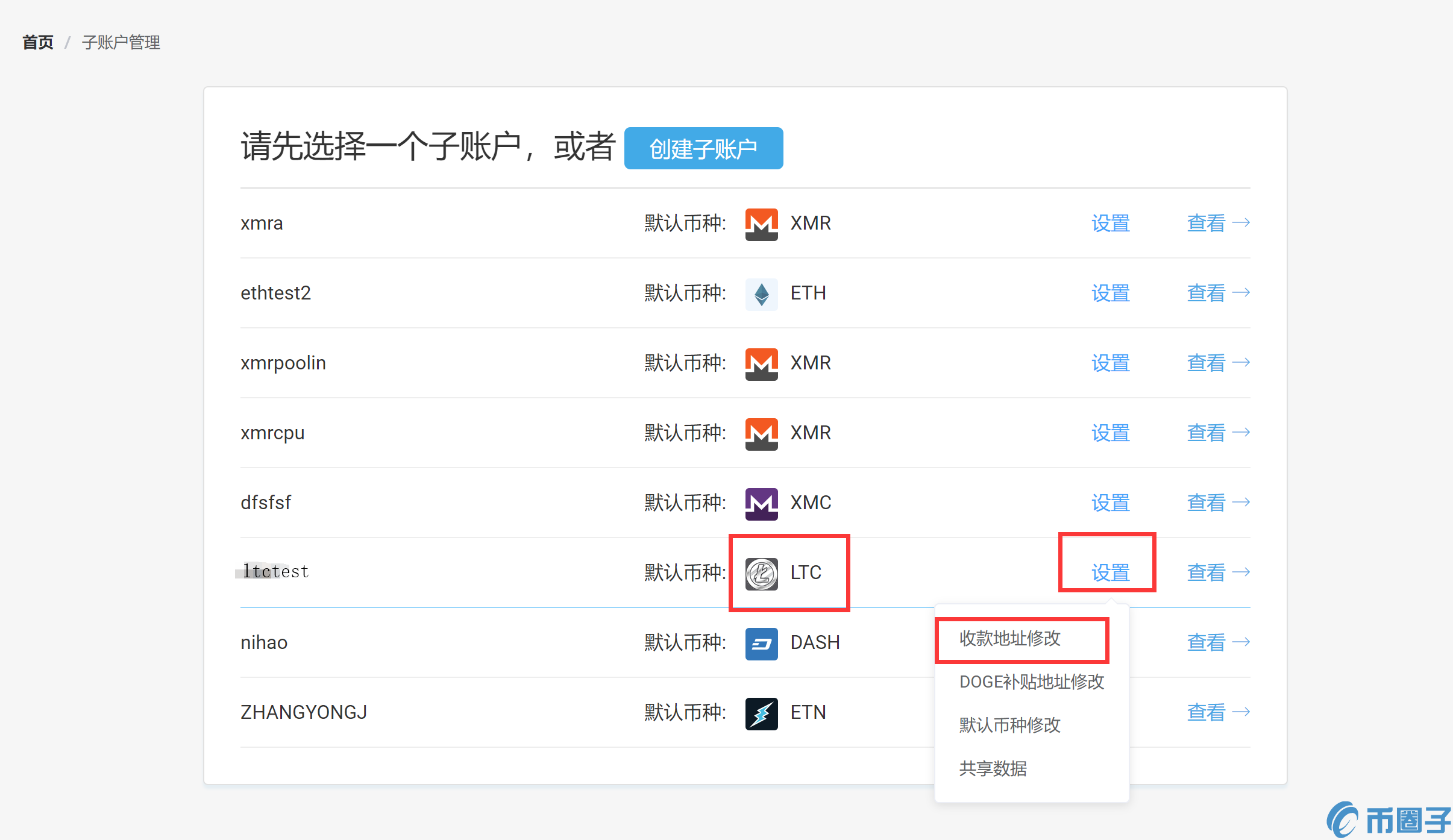Click the 子账户管理 breadcrumb text
This screenshot has width=1453, height=840.
pyautogui.click(x=121, y=42)
